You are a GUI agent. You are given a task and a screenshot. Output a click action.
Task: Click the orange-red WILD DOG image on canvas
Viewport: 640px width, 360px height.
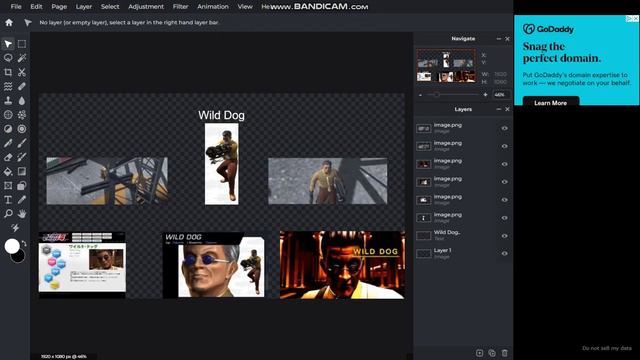[342, 265]
